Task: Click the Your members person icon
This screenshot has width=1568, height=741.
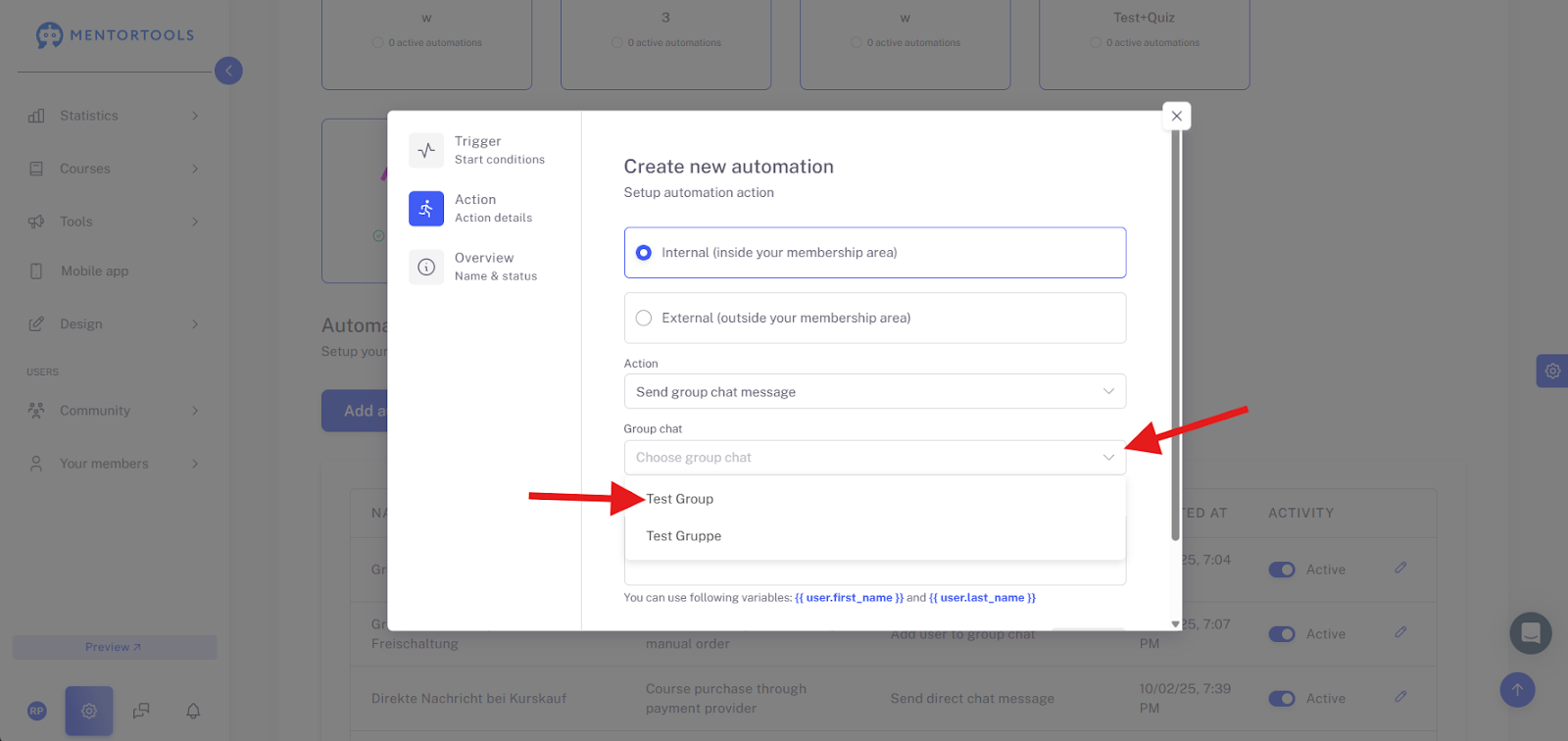Action: click(36, 464)
